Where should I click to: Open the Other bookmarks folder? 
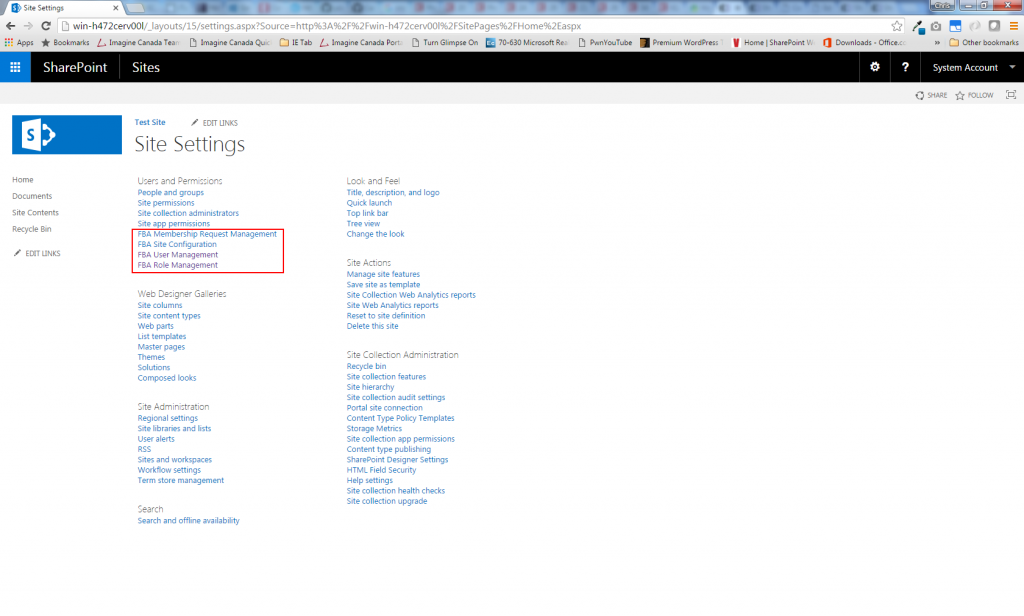click(983, 43)
